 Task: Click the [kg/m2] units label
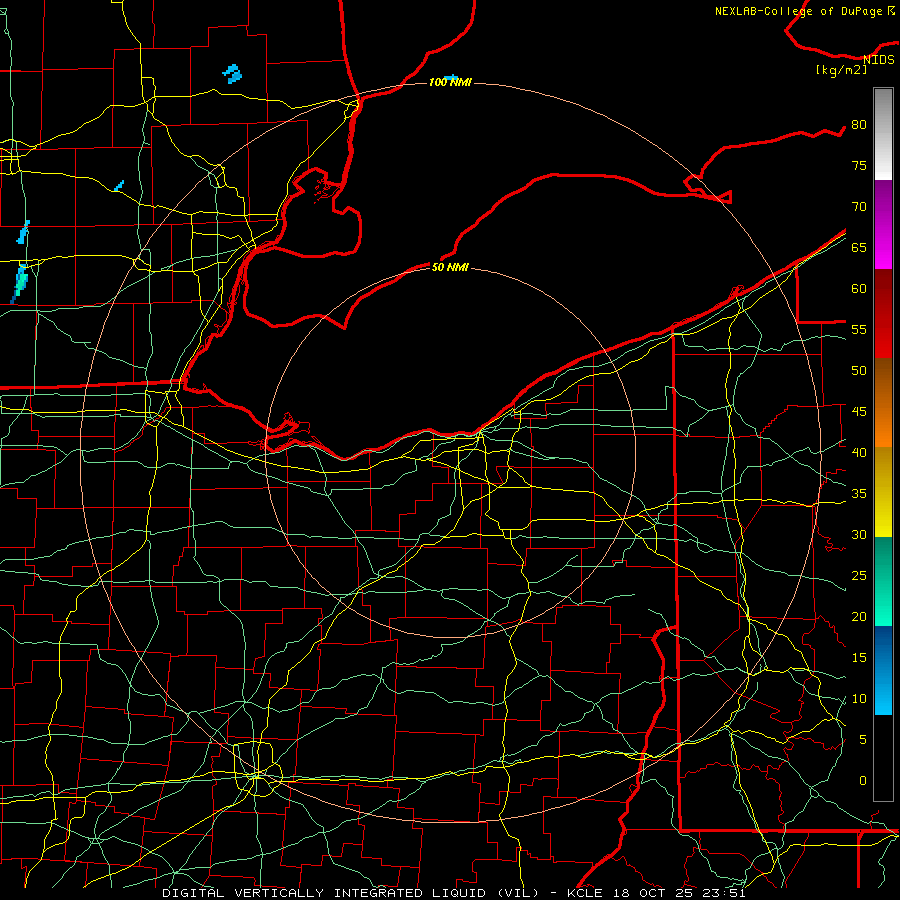(841, 70)
